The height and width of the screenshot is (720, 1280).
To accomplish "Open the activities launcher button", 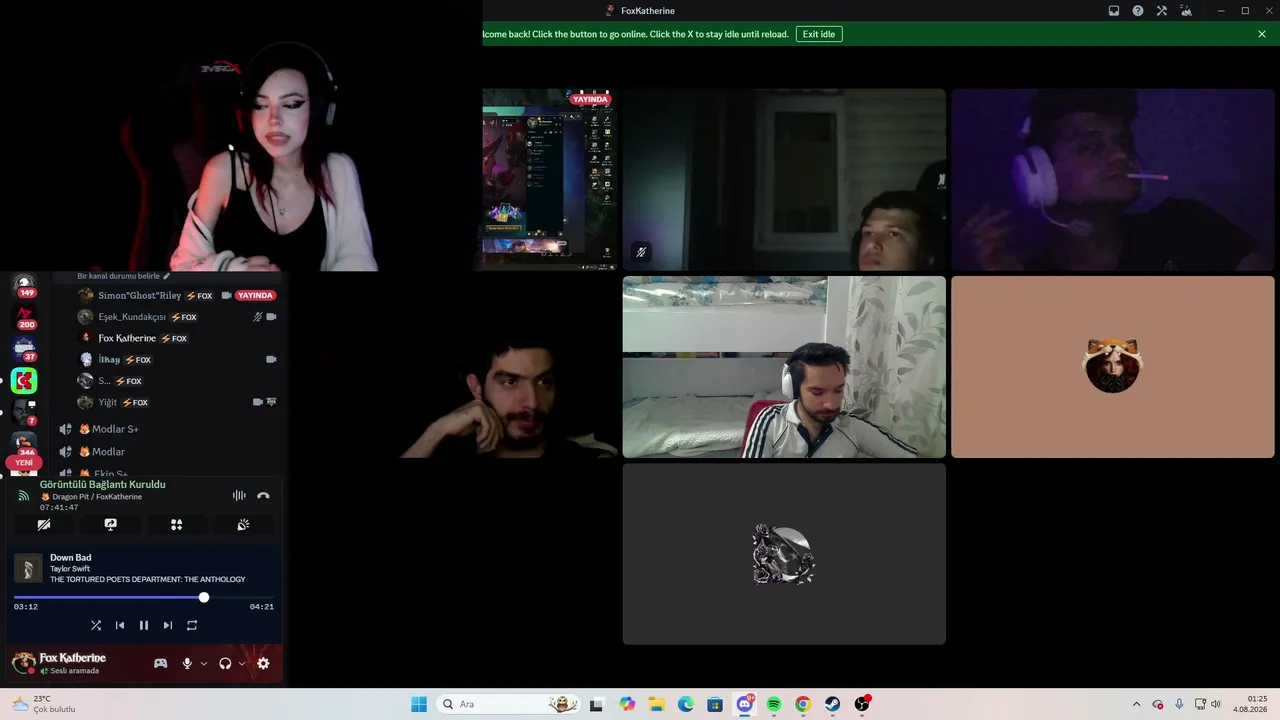I will click(x=177, y=524).
